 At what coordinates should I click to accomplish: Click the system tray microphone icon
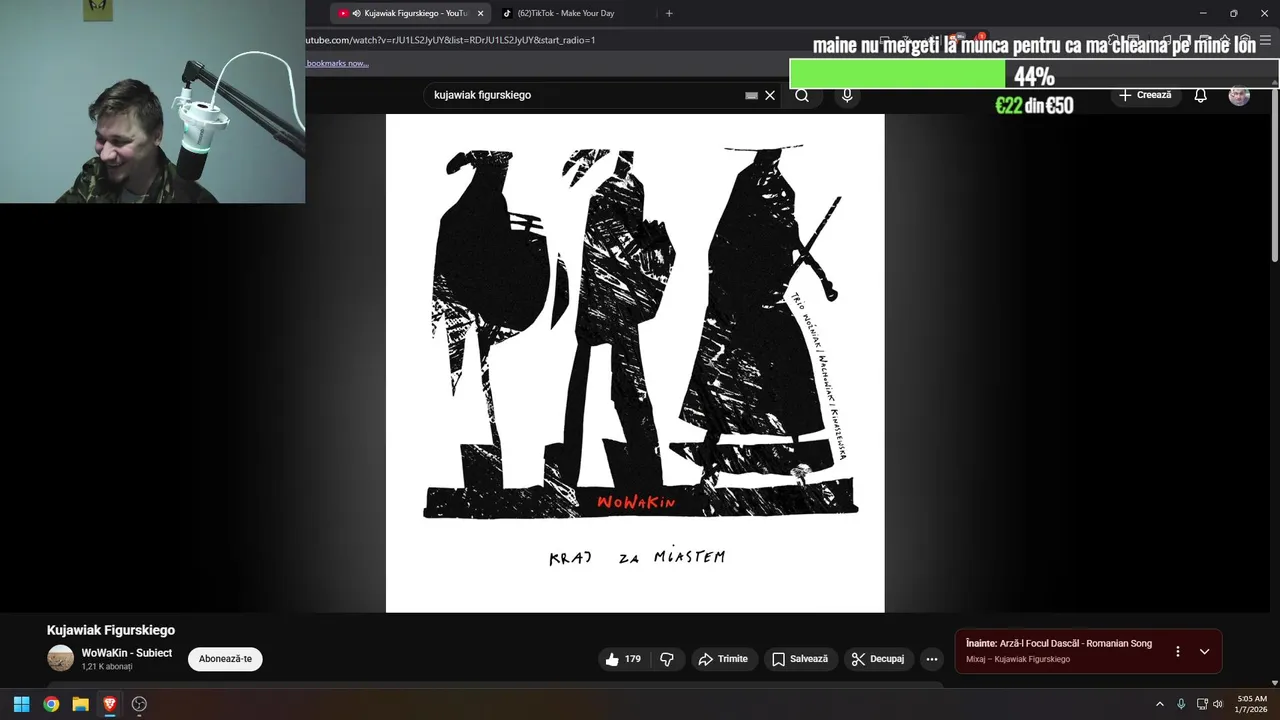(x=1181, y=704)
